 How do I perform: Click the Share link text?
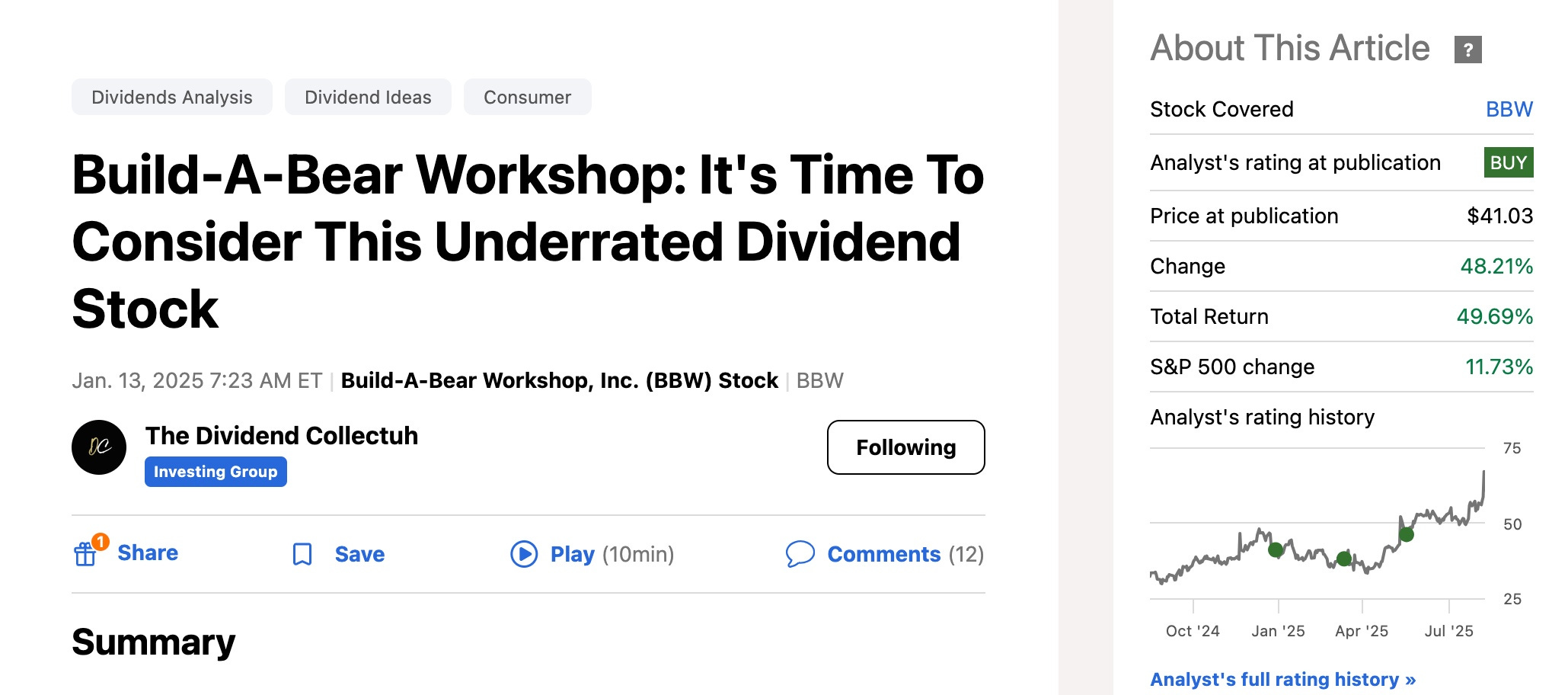pyautogui.click(x=148, y=552)
